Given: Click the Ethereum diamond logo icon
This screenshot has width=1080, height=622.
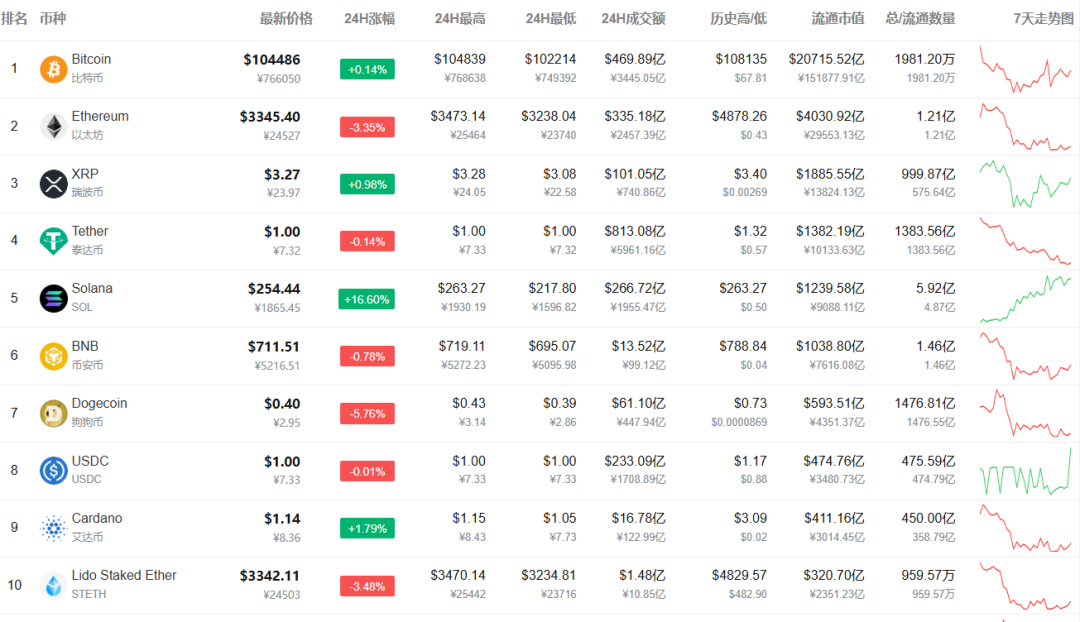Looking at the screenshot, I should (53, 127).
